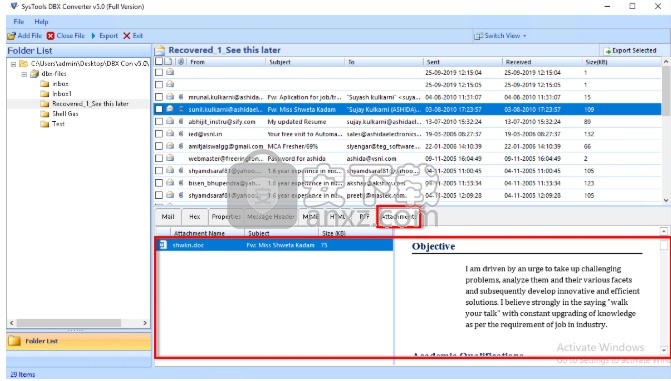
Task: Click the Folder List panel button
Action: pyautogui.click(x=79, y=341)
